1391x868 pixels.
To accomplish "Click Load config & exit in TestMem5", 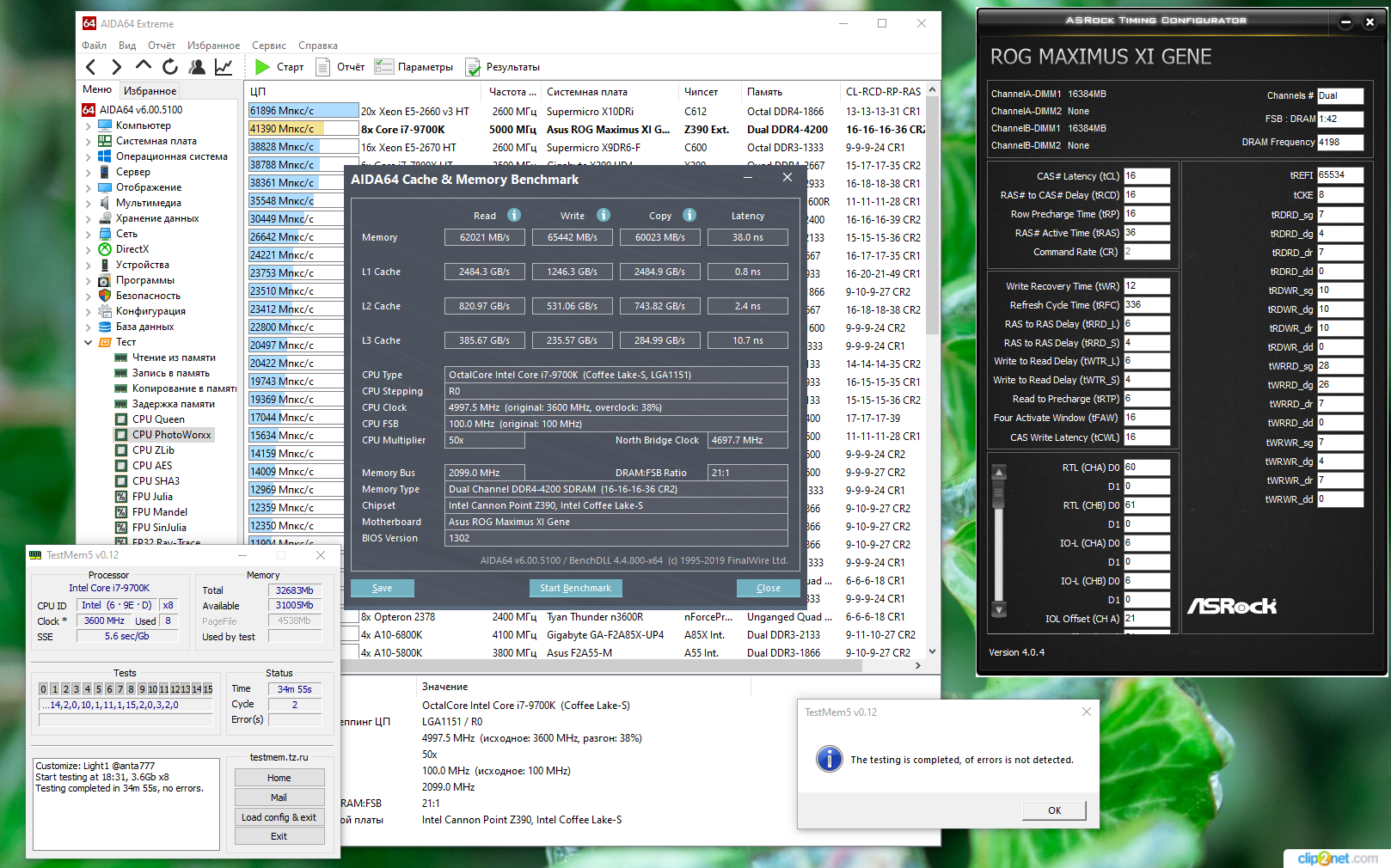I will point(279,817).
